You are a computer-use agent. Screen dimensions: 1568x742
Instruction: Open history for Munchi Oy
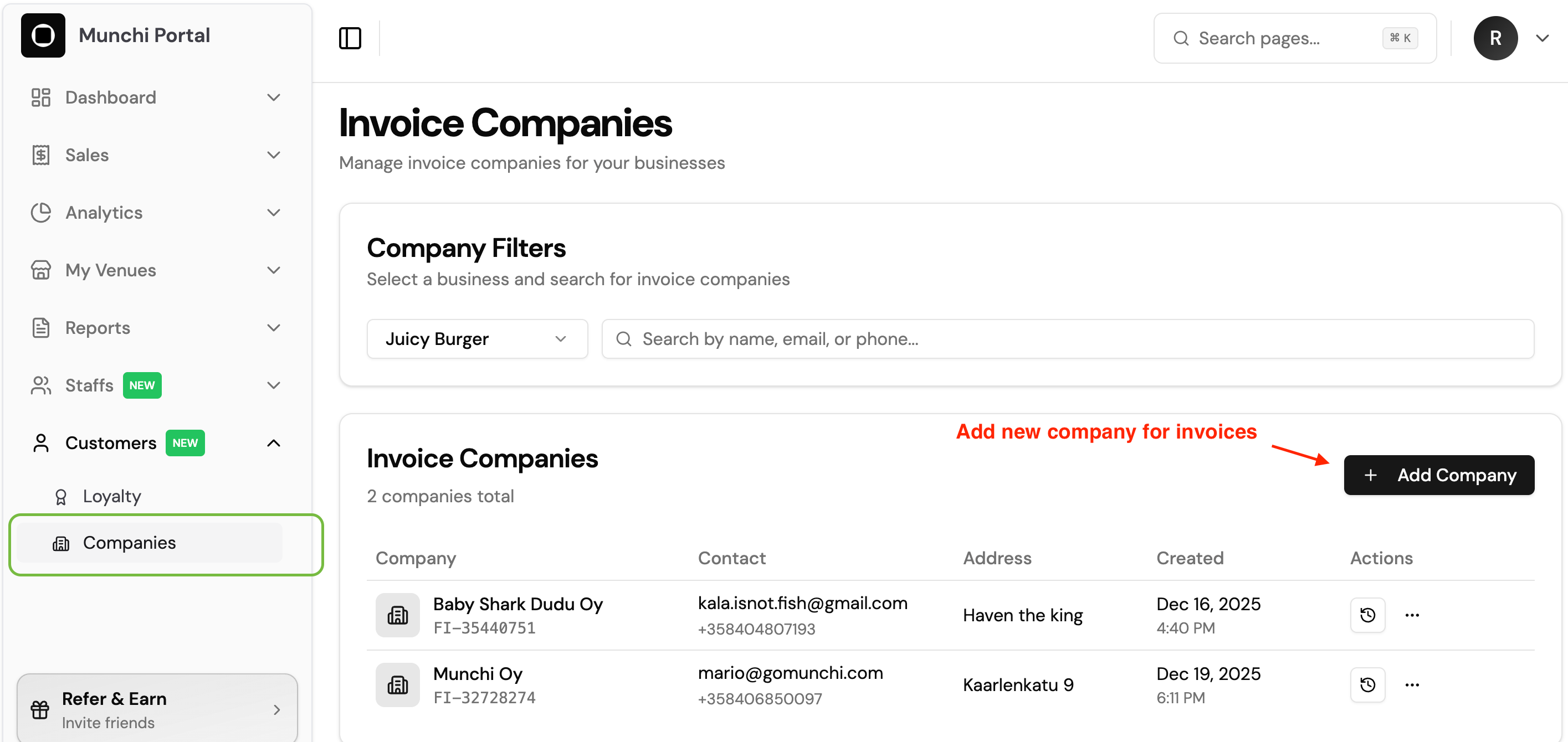[1368, 685]
